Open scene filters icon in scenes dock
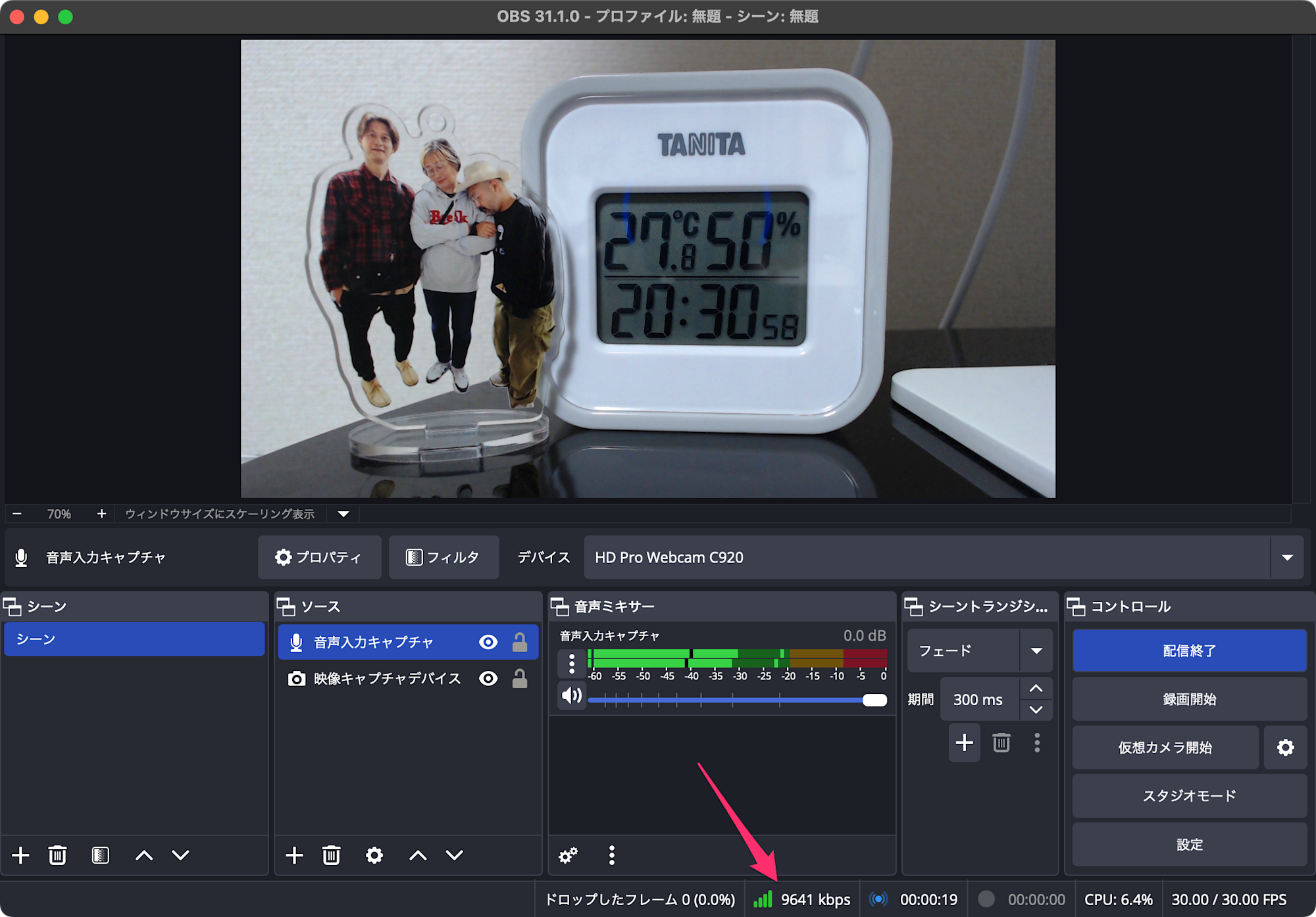 coord(100,855)
